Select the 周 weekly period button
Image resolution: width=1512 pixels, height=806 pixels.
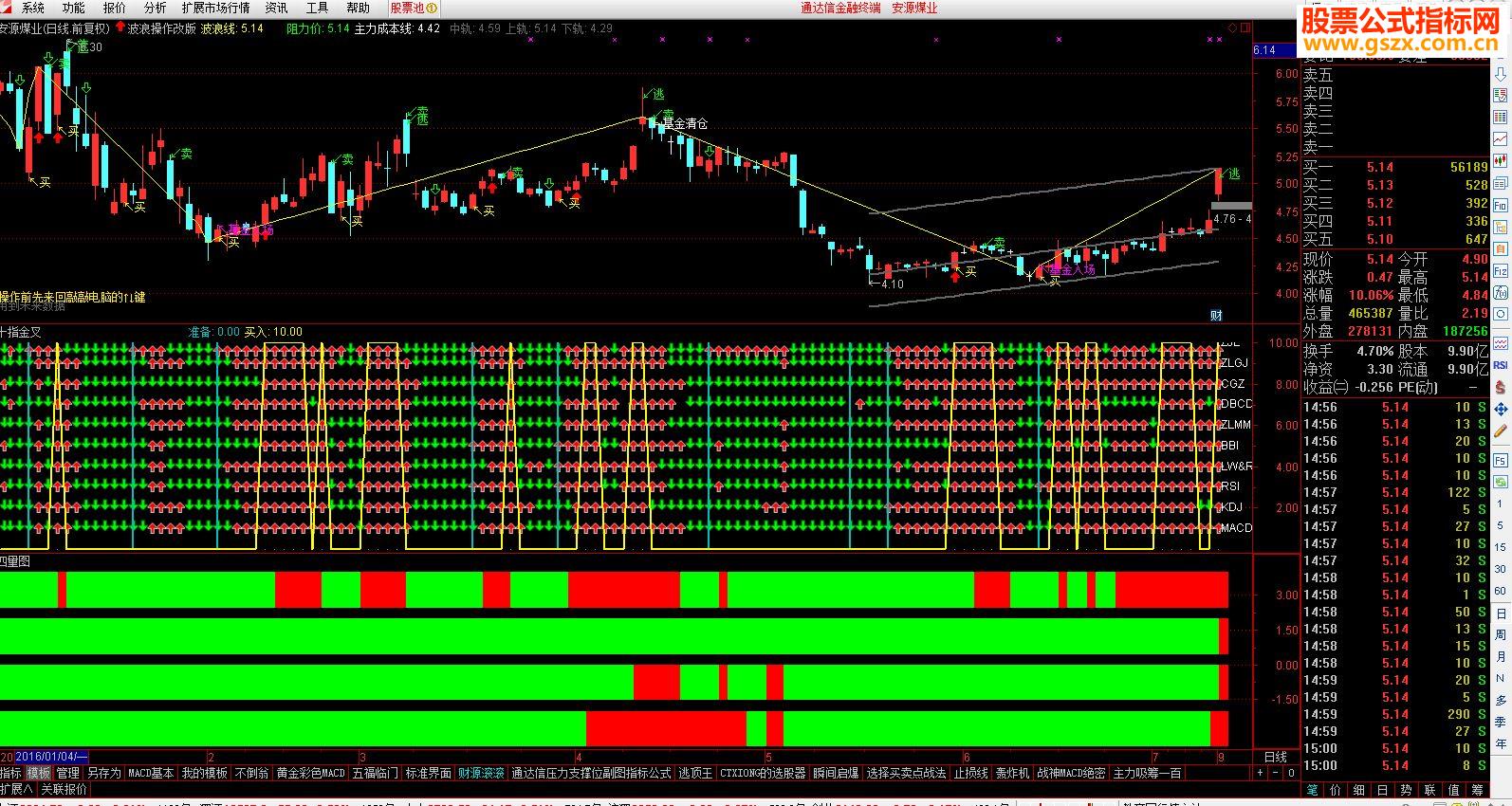(1501, 634)
